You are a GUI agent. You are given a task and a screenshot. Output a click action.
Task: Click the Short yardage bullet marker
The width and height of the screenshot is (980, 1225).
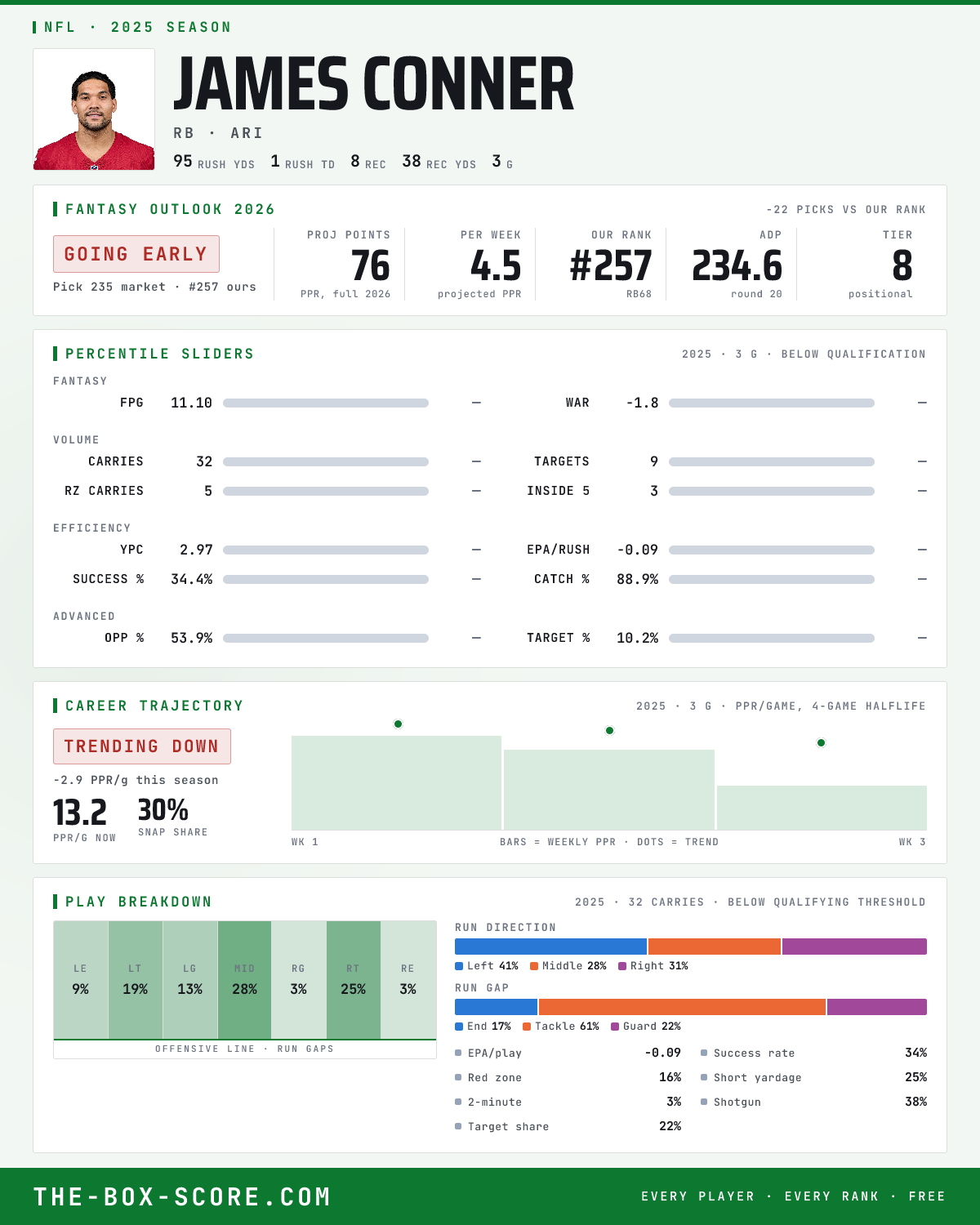click(x=704, y=1078)
